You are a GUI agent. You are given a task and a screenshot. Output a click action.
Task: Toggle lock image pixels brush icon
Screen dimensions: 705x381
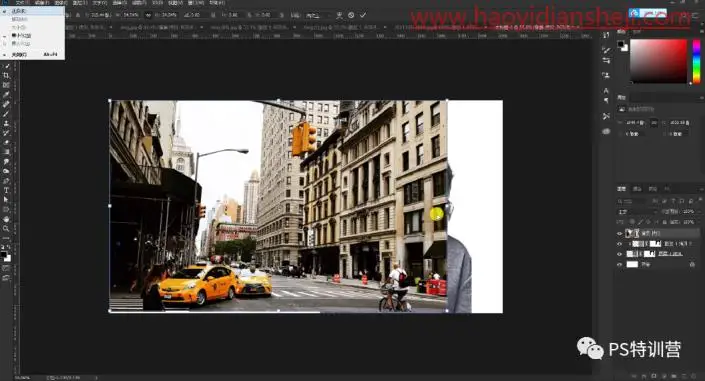641,222
